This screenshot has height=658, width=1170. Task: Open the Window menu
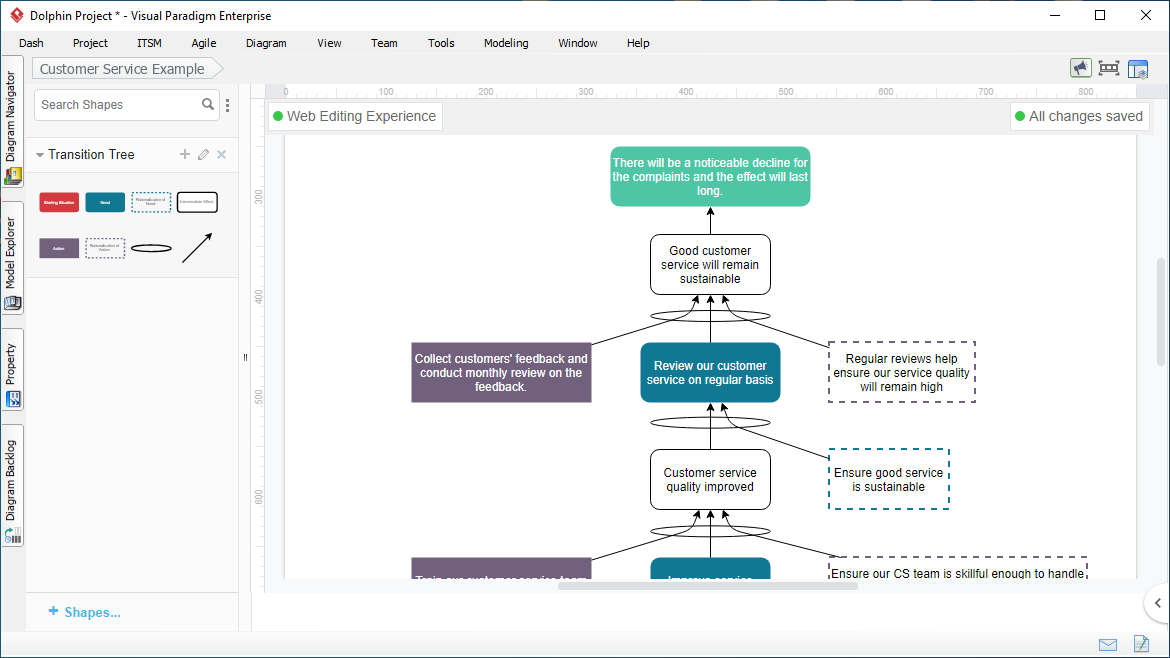pyautogui.click(x=578, y=43)
